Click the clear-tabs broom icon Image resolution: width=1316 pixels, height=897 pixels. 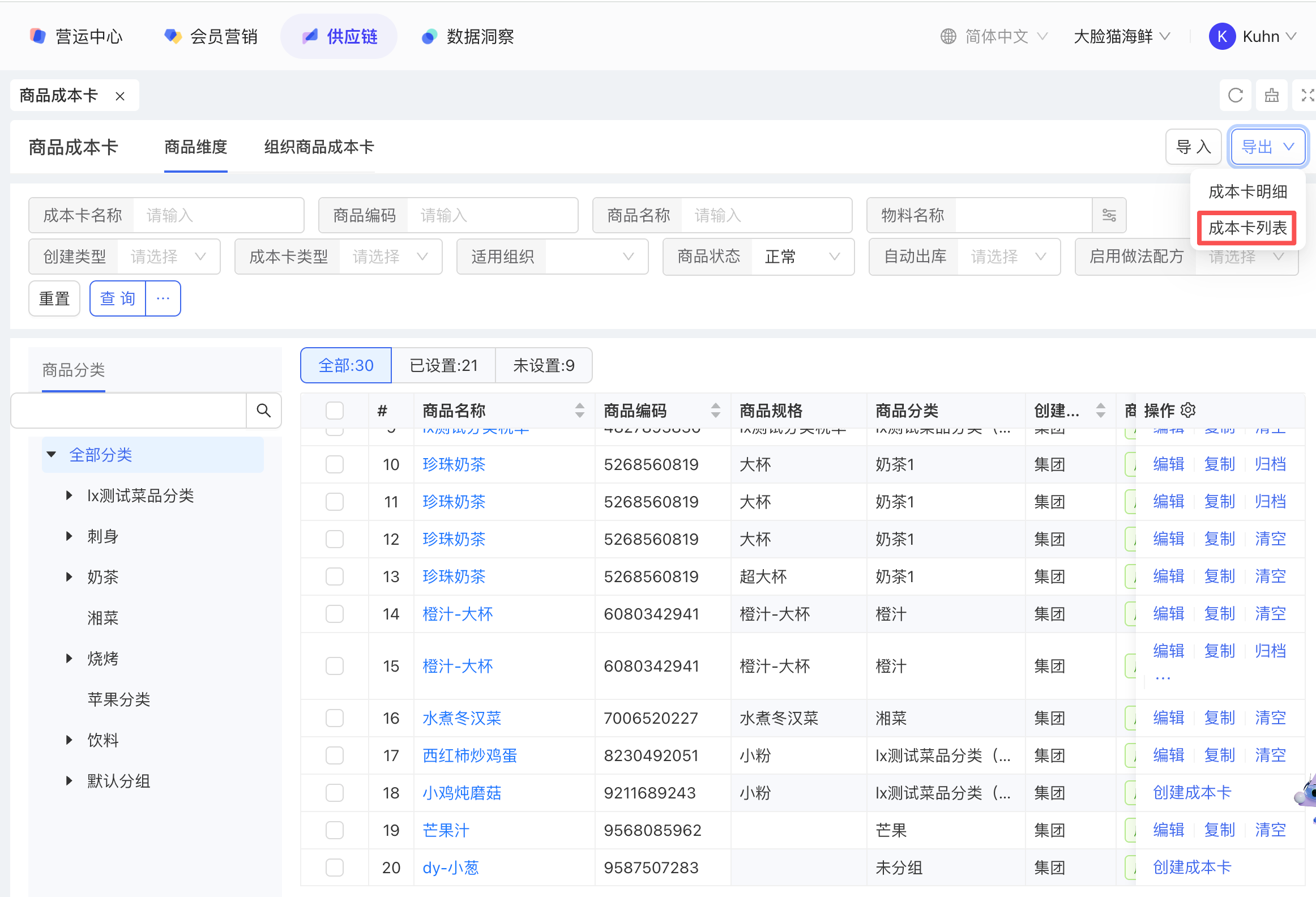(1272, 95)
